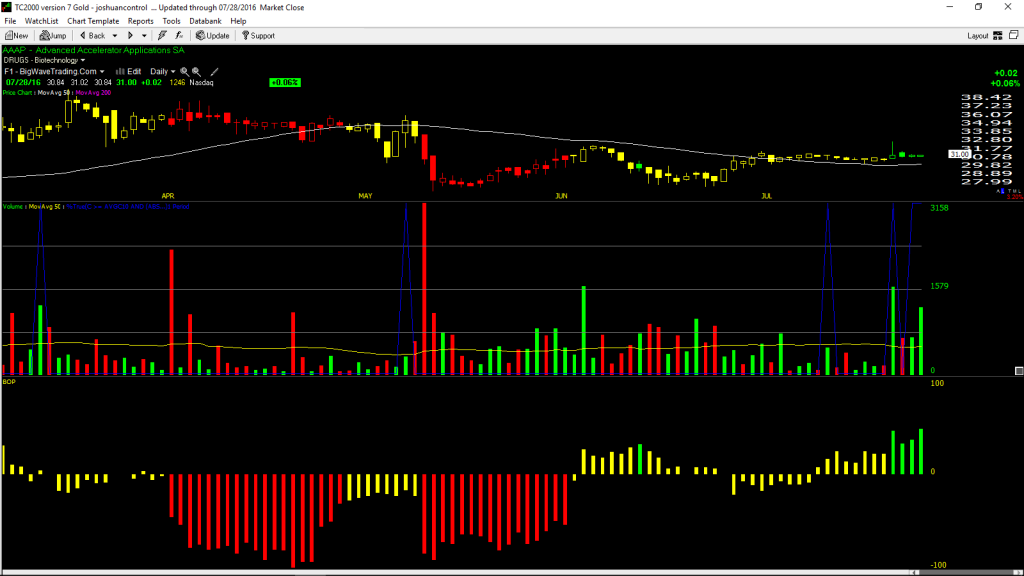Open the WatchList menu
This screenshot has width=1024, height=576.
click(41, 21)
